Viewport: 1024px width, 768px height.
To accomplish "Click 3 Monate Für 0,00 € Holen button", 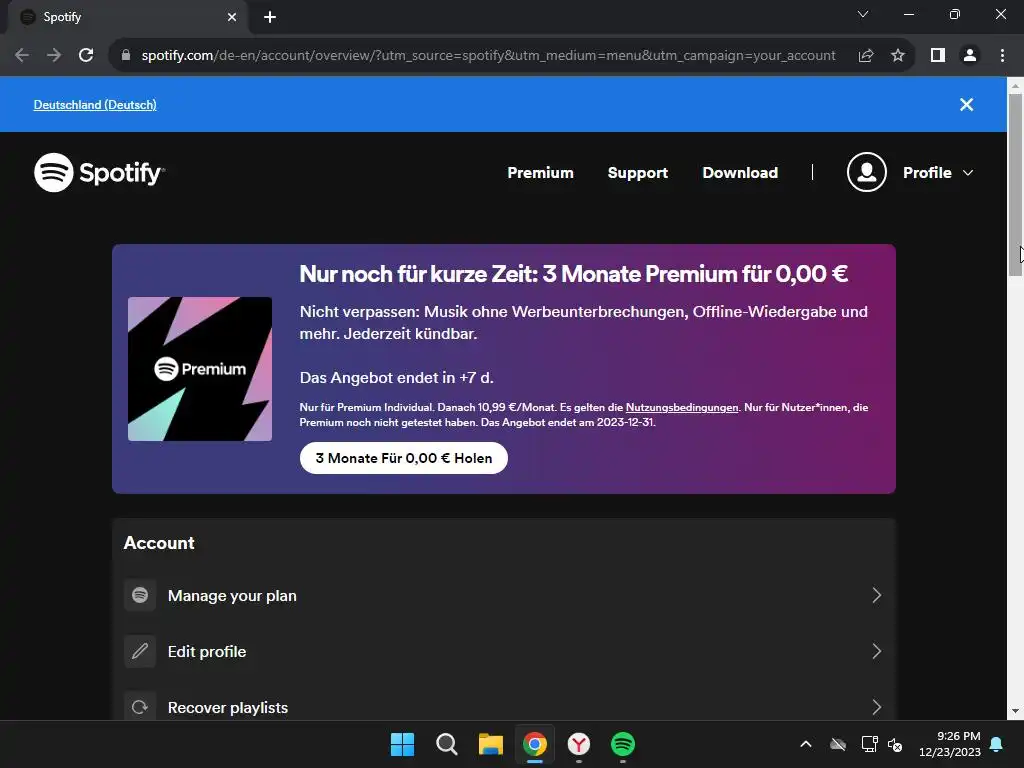I will click(x=404, y=458).
